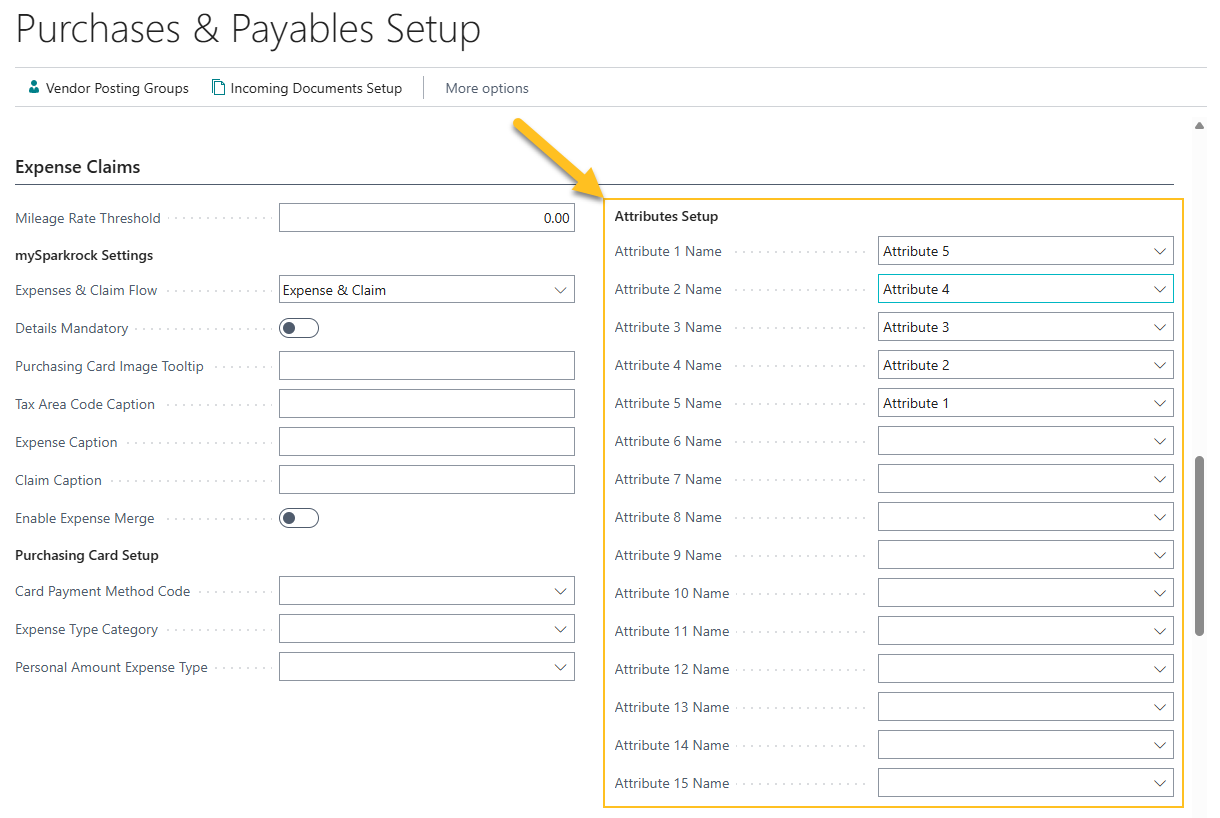The image size is (1220, 818).
Task: Click the Attribute 15 Name dropdown chevron
Action: tap(1159, 783)
